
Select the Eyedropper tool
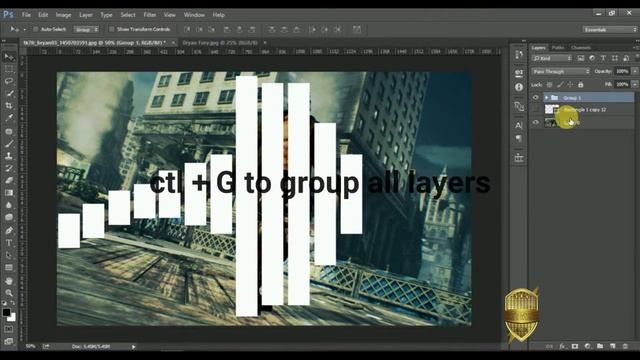coord(9,118)
